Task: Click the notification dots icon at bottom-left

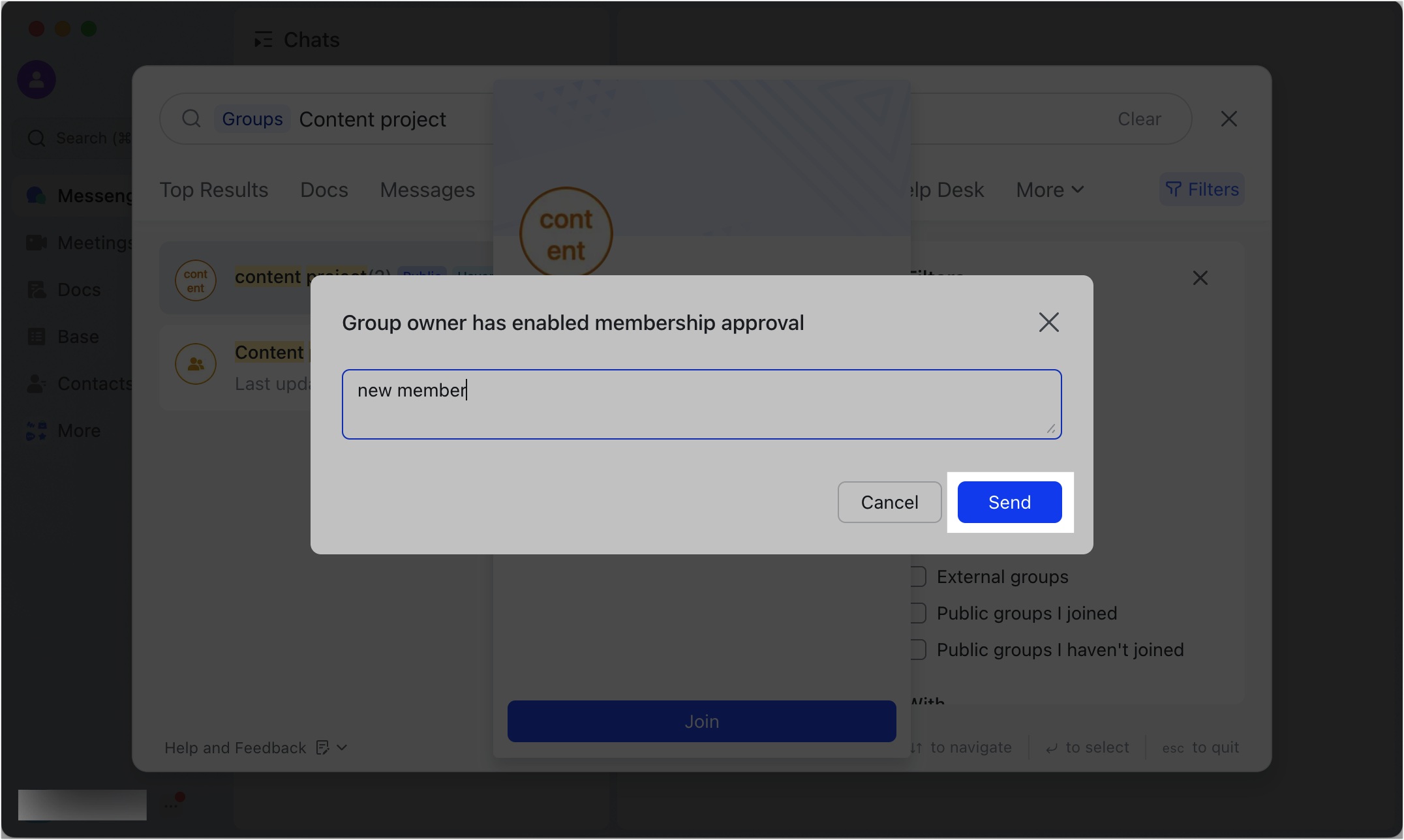Action: click(x=174, y=802)
